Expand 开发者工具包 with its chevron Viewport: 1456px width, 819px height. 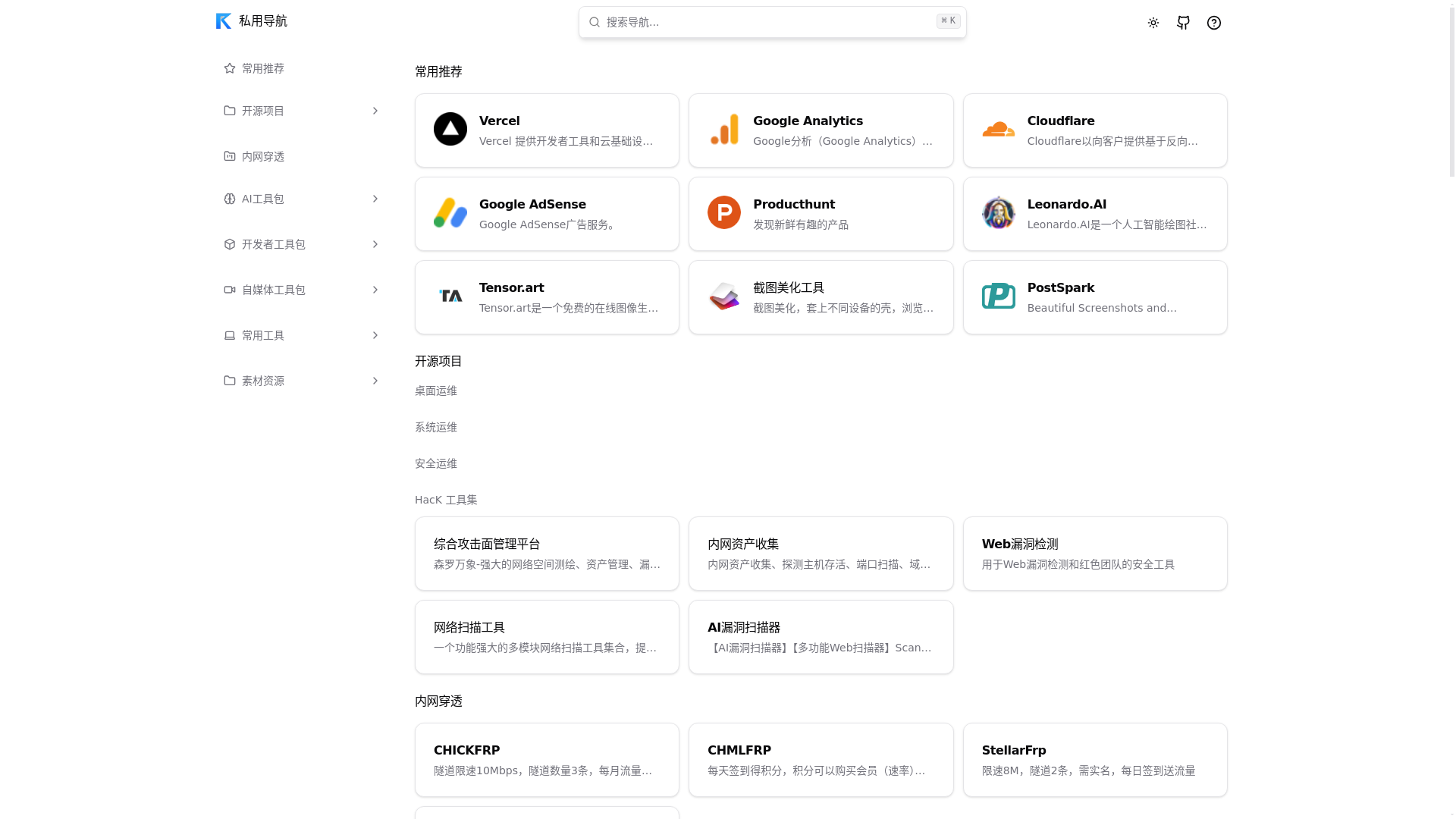pyautogui.click(x=375, y=244)
